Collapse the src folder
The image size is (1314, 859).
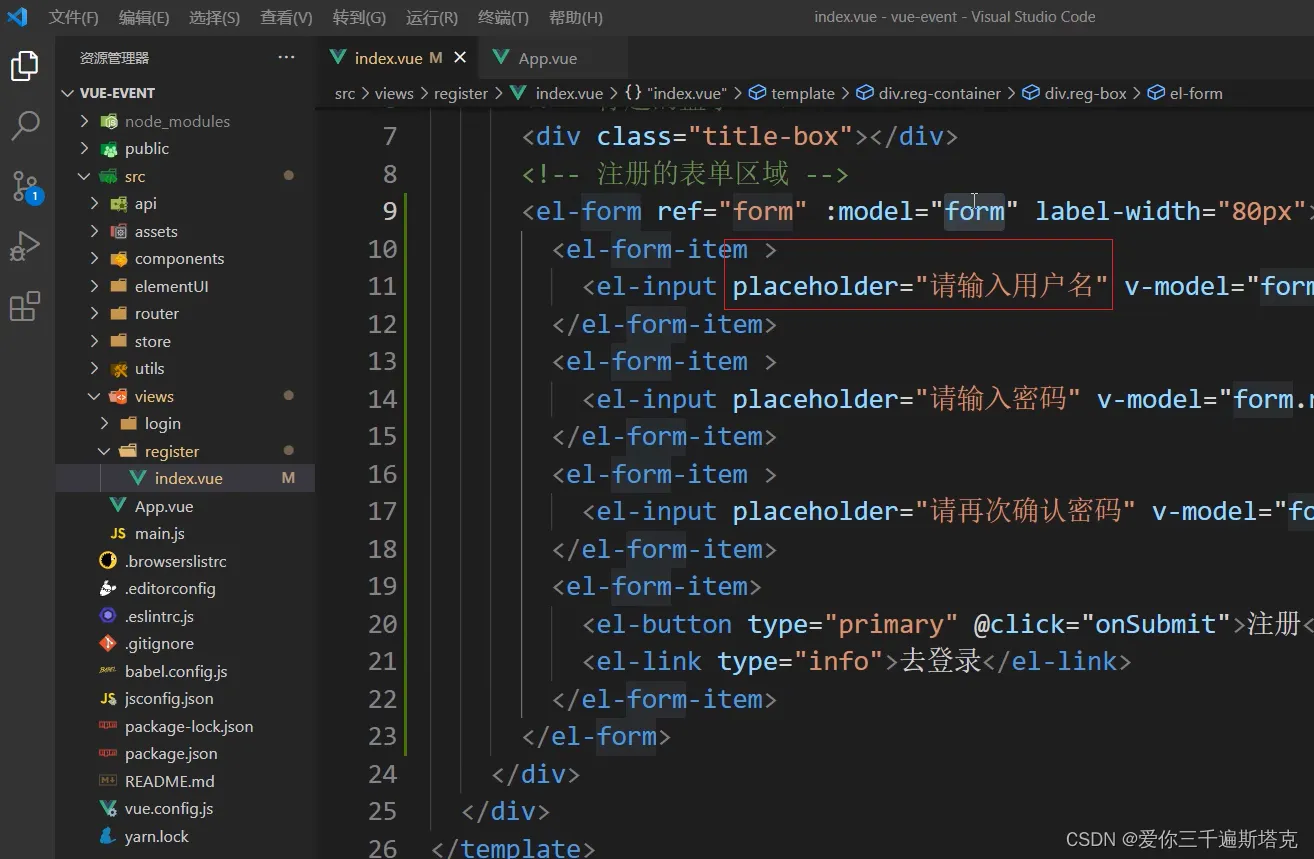(x=135, y=176)
